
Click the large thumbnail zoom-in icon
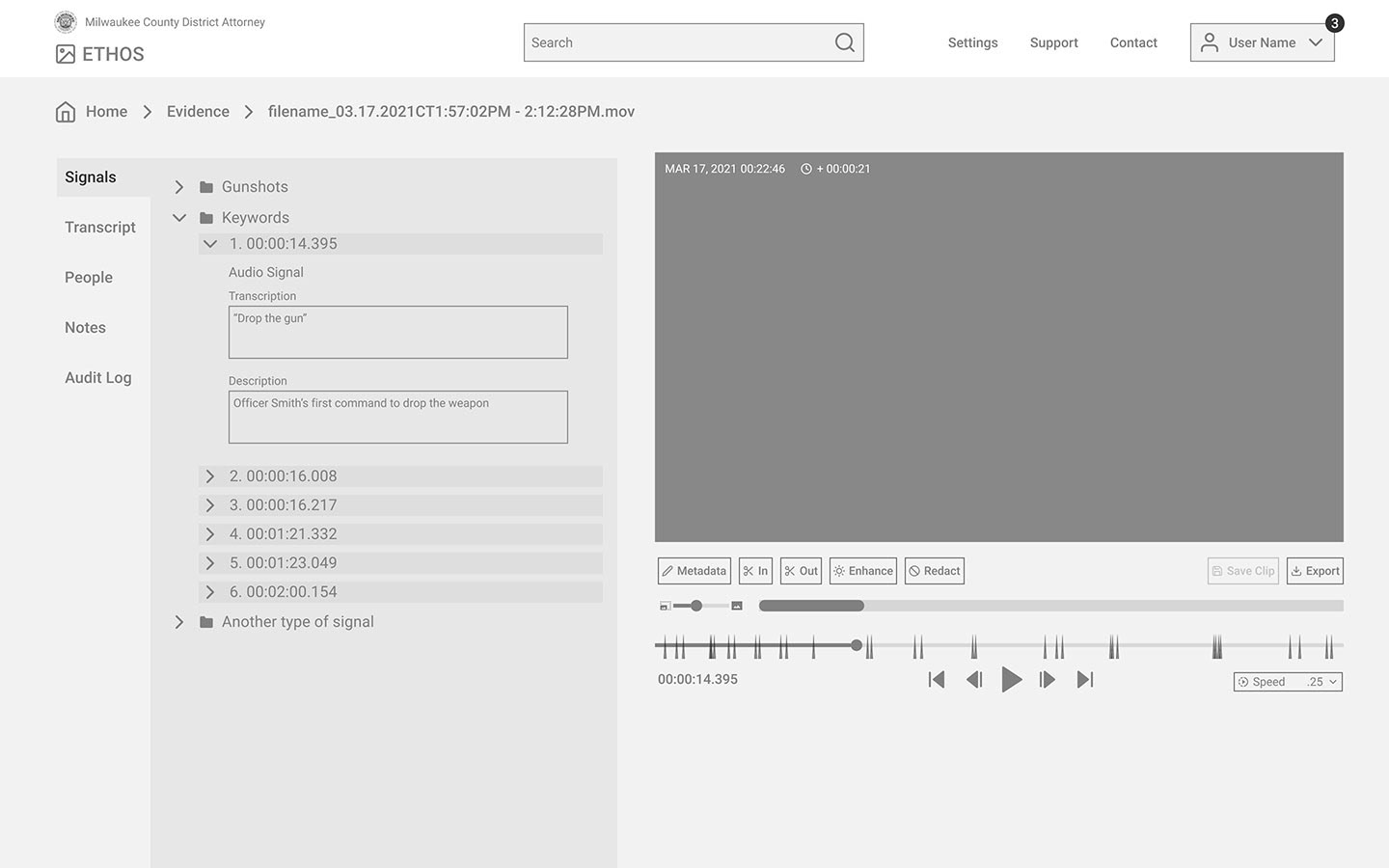point(737,606)
